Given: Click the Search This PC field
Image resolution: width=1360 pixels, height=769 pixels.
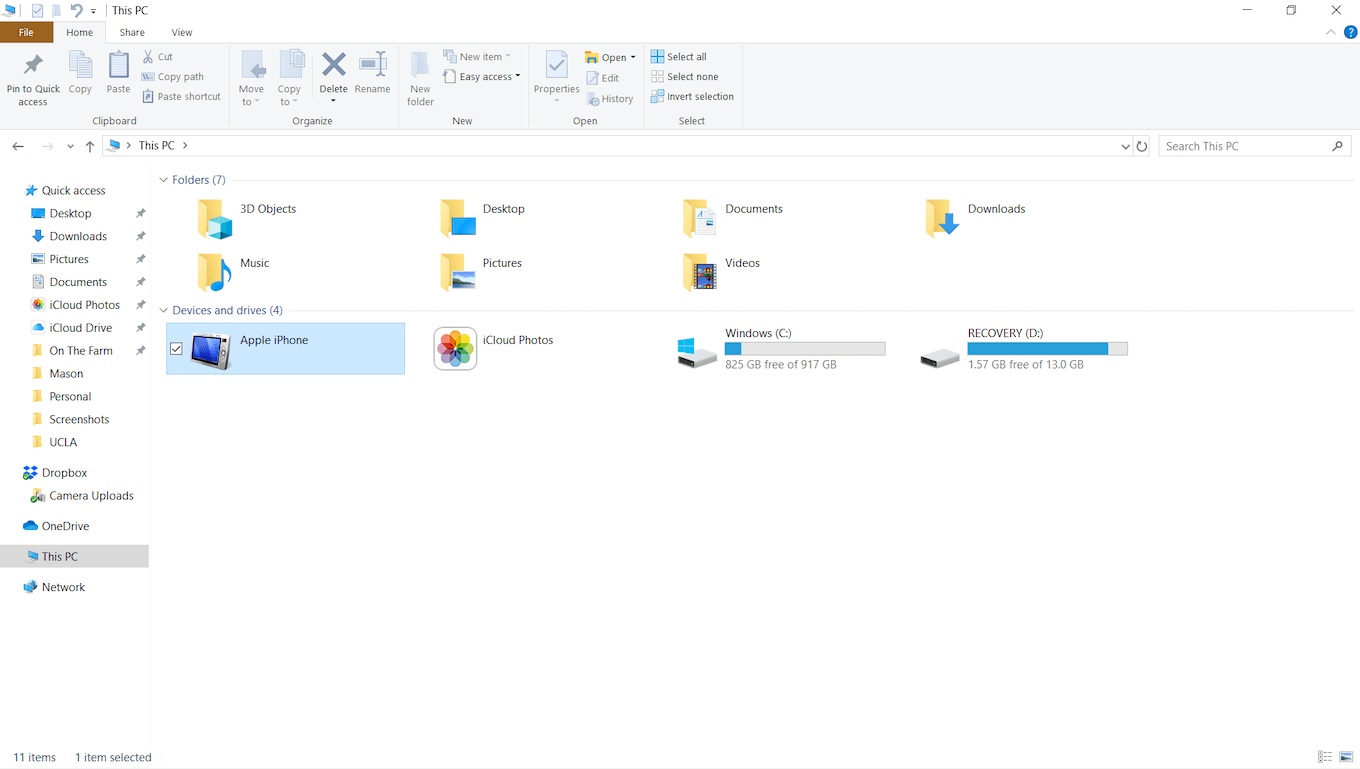Looking at the screenshot, I should coord(1256,146).
